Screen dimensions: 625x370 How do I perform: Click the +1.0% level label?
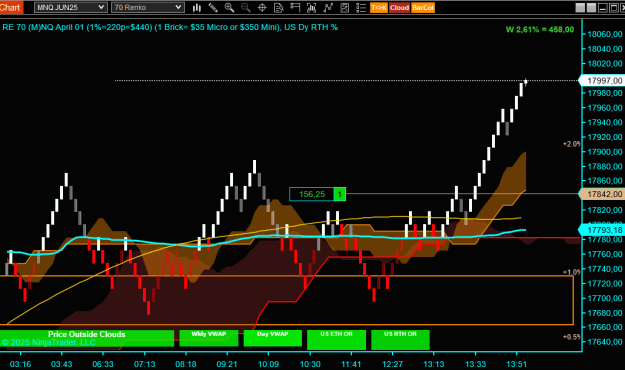coord(571,272)
